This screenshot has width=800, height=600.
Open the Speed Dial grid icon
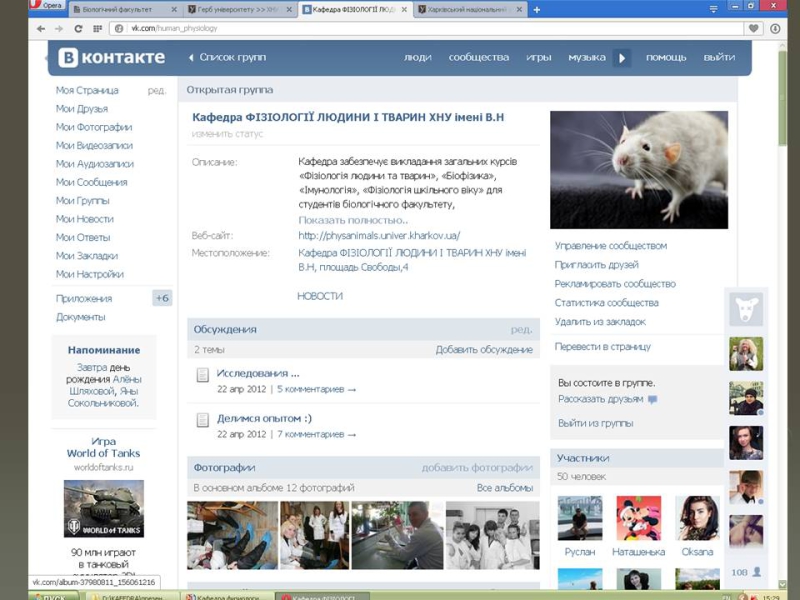(97, 29)
